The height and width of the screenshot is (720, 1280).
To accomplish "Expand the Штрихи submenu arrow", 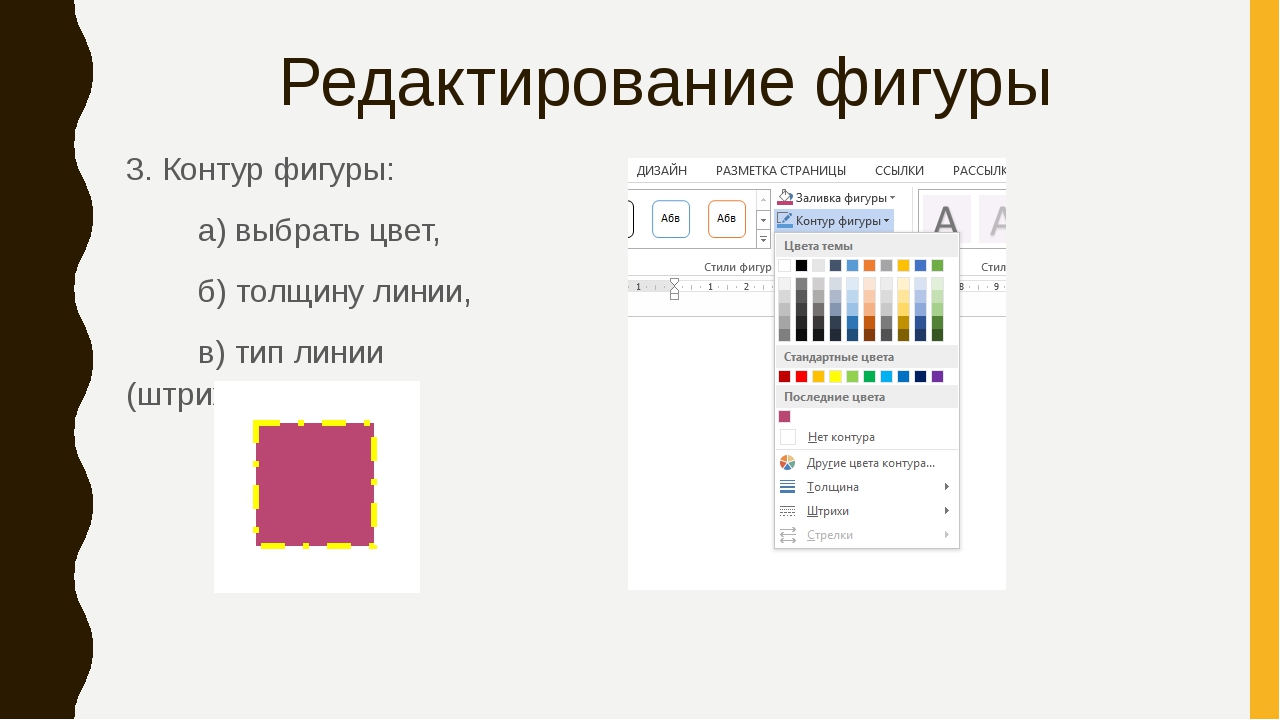I will point(947,511).
